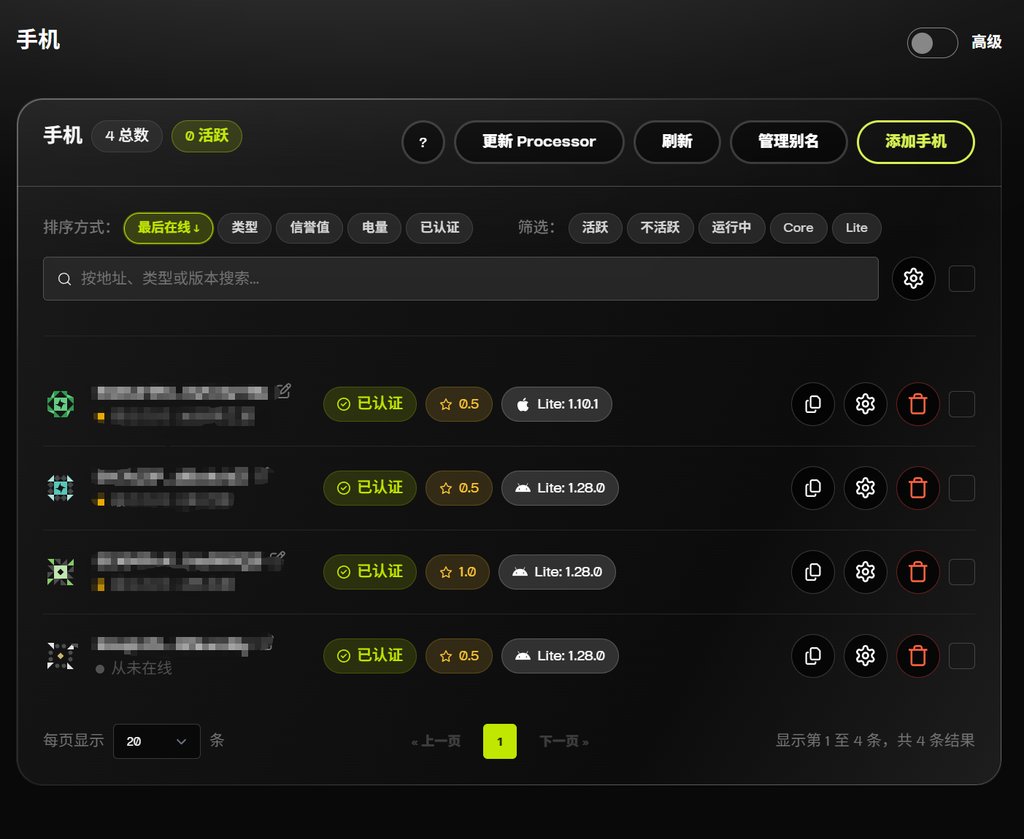Viewport: 1024px width, 839px height.
Task: Toggle the 高级 advanced switch
Action: (932, 43)
